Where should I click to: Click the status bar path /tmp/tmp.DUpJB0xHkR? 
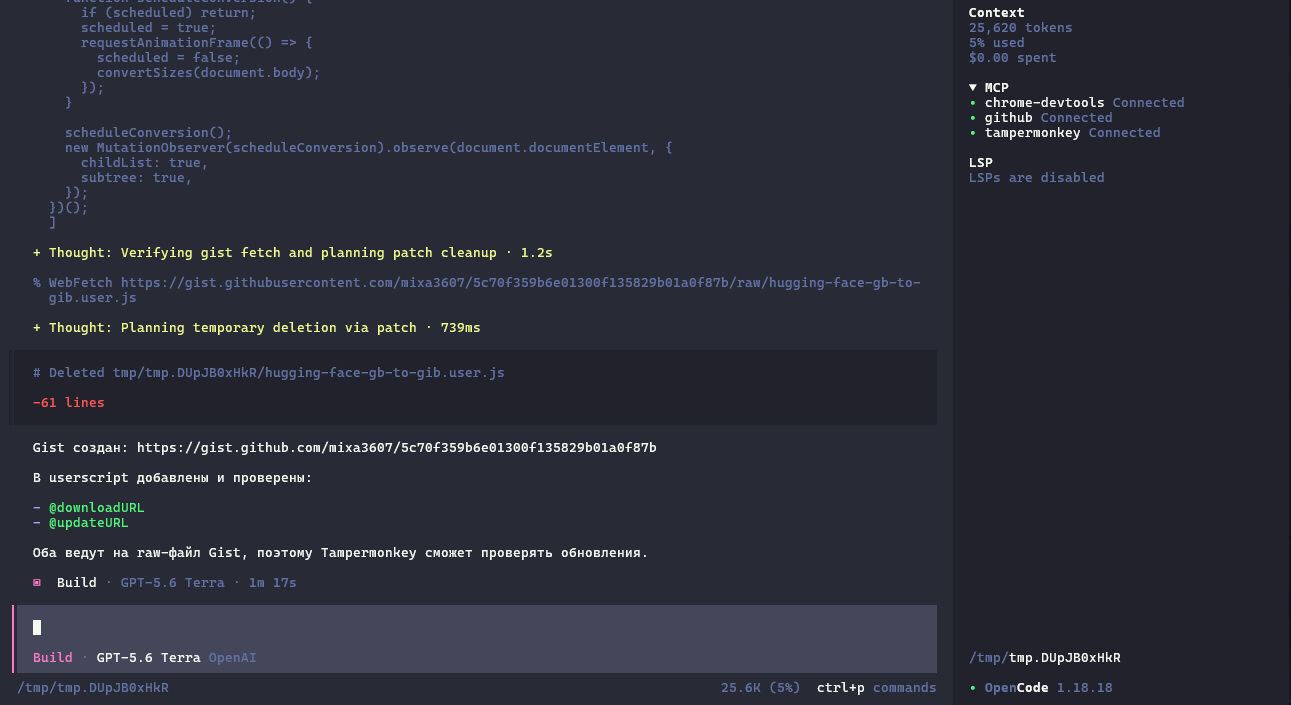pos(93,688)
